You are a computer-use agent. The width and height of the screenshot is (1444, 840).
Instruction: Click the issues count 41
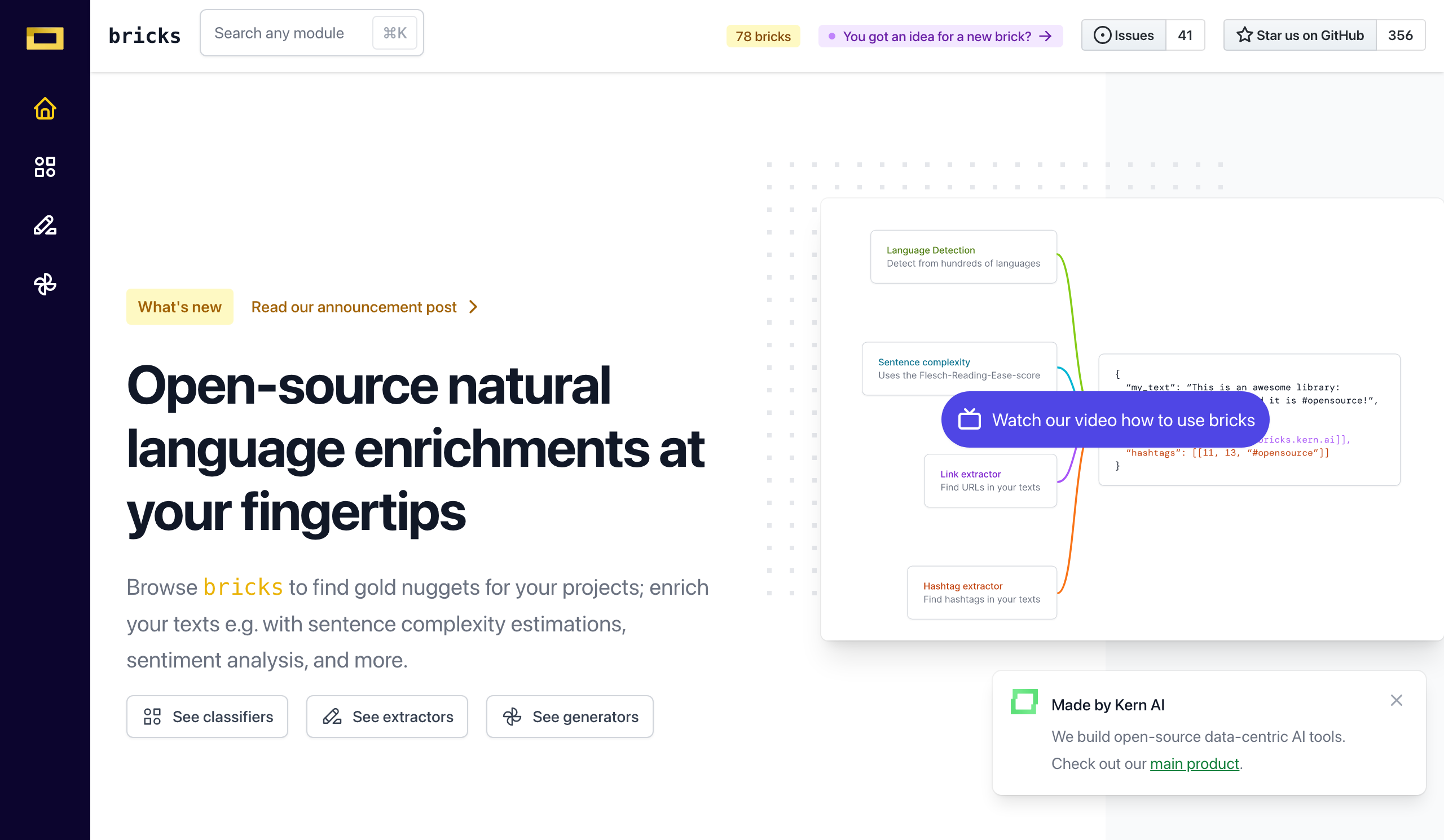point(1185,35)
